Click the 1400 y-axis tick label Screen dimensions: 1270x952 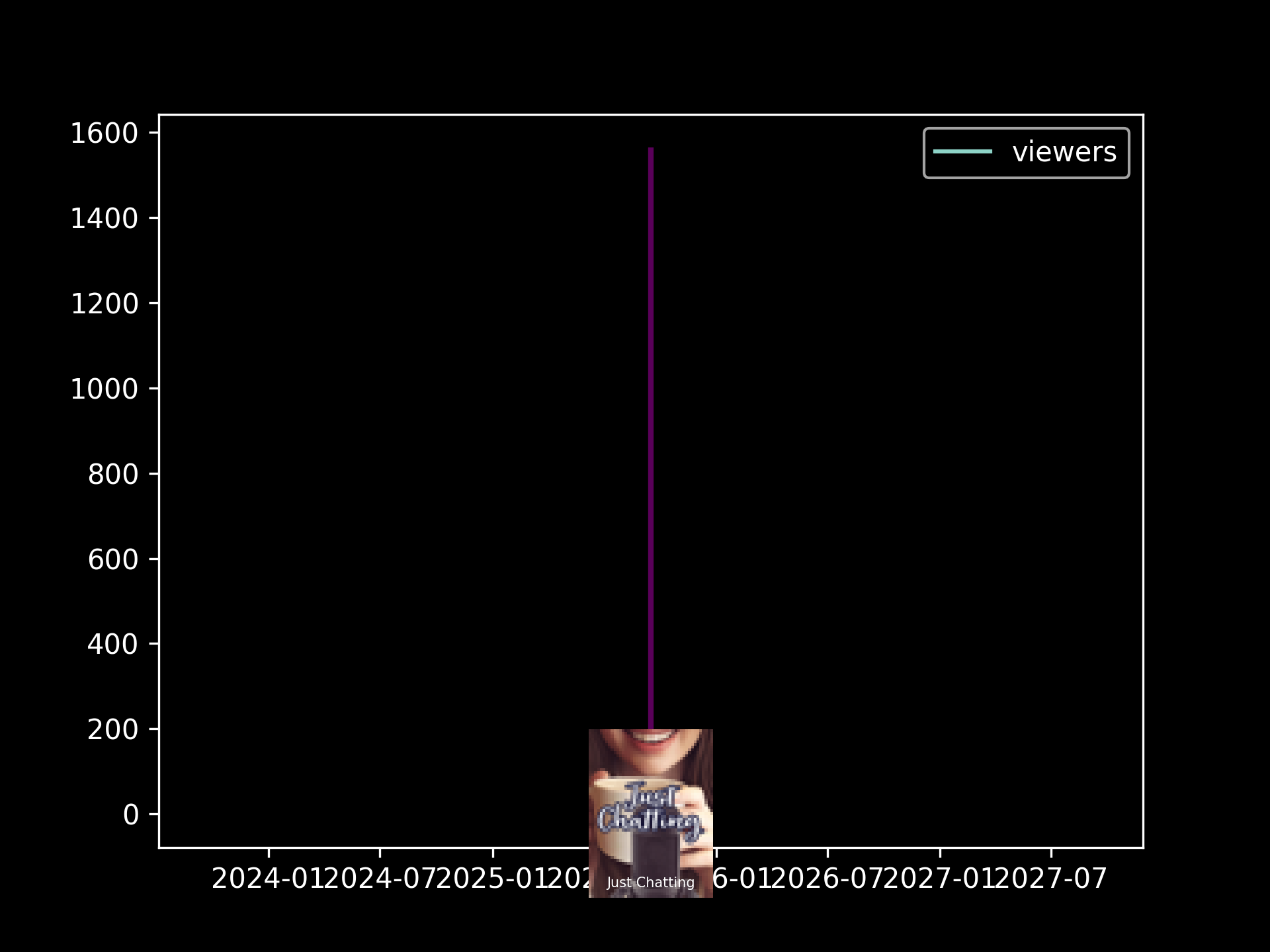coord(105,219)
